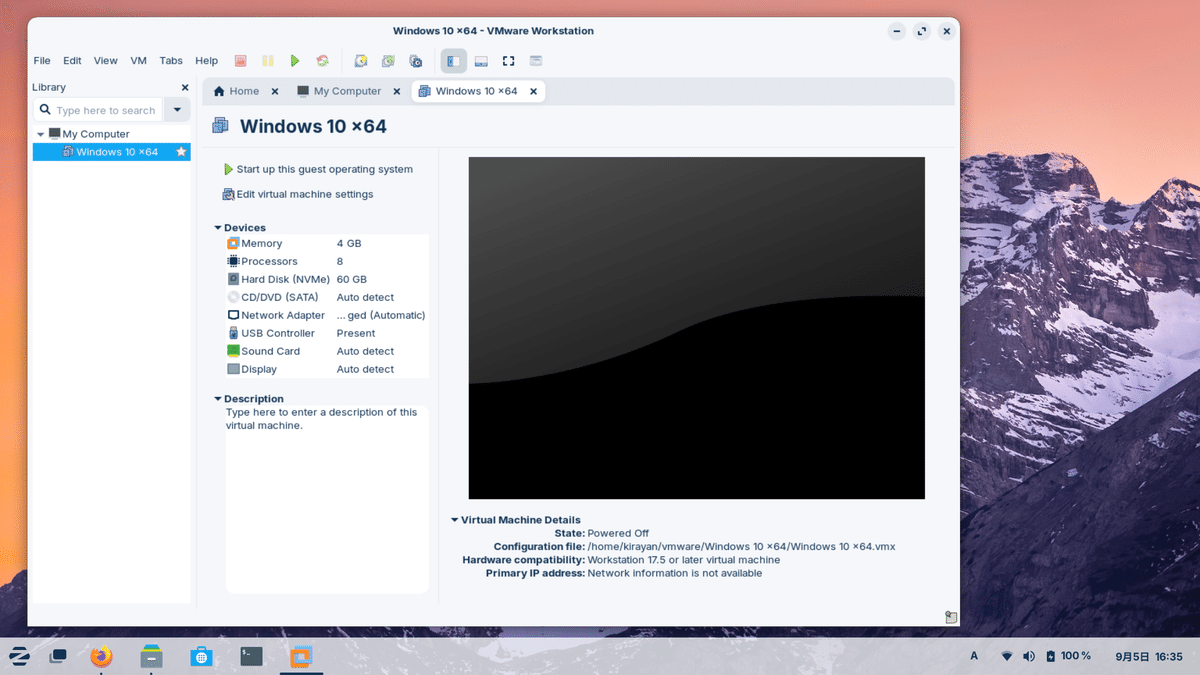Screen dimensions: 1200x675
Task: Open the Zorin start menu
Action: point(19,656)
